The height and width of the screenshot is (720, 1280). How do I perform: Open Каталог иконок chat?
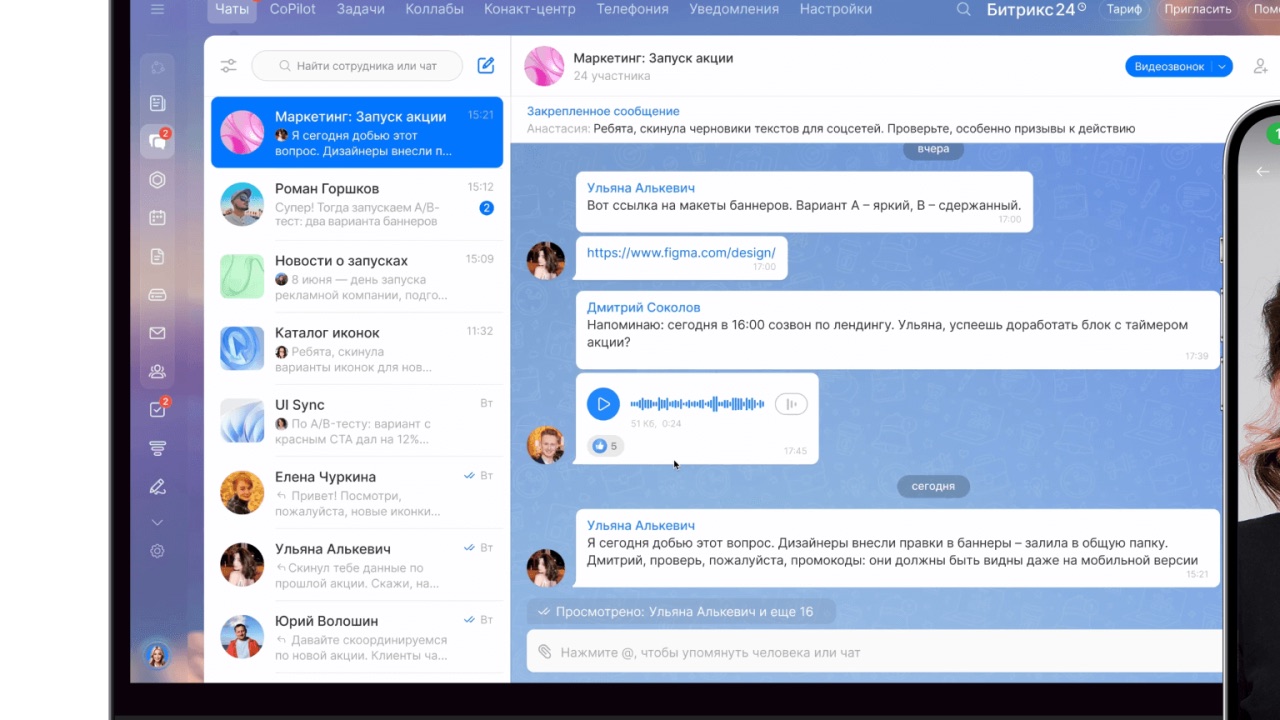coord(357,348)
